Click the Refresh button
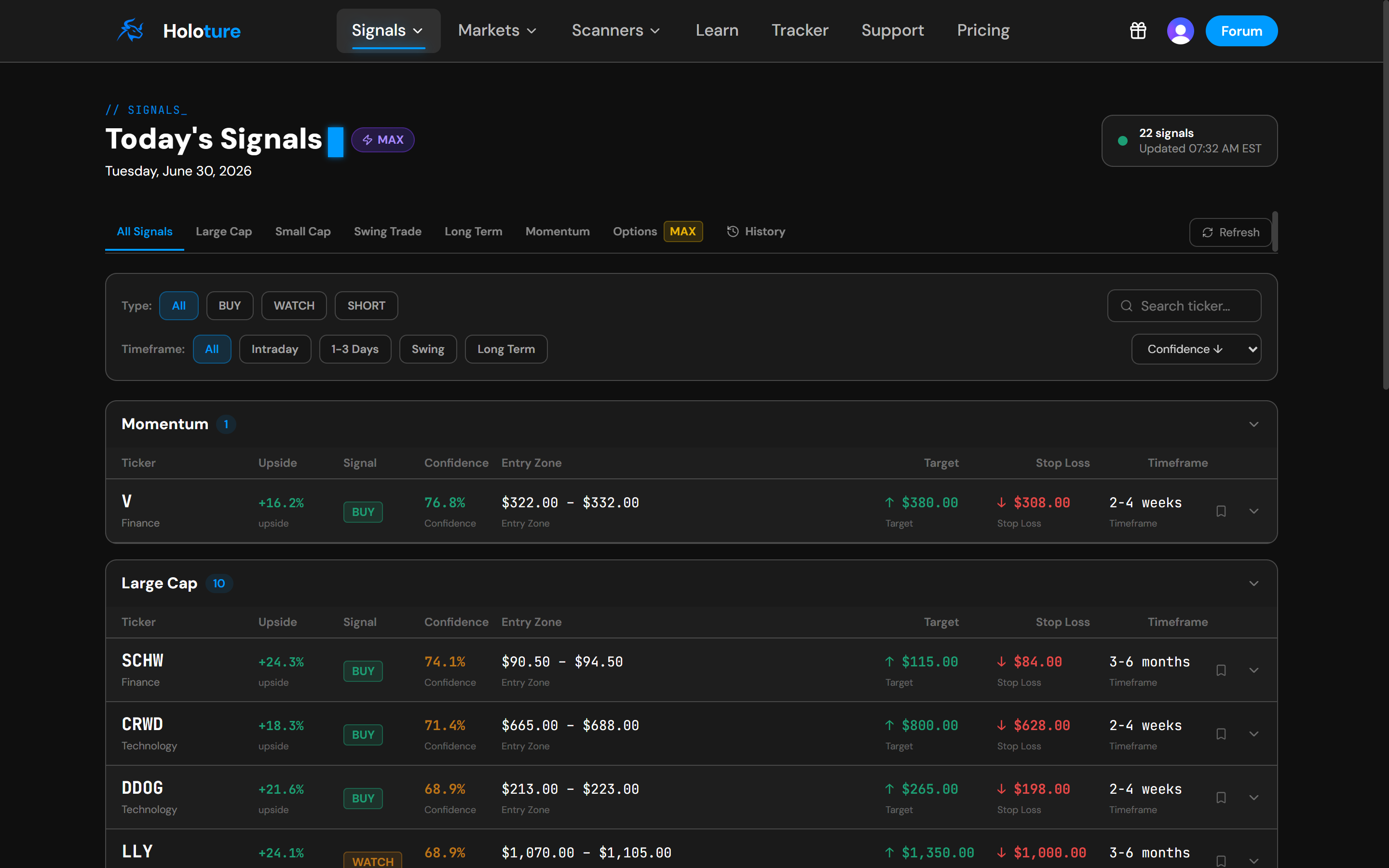This screenshot has height=868, width=1389. click(1230, 232)
